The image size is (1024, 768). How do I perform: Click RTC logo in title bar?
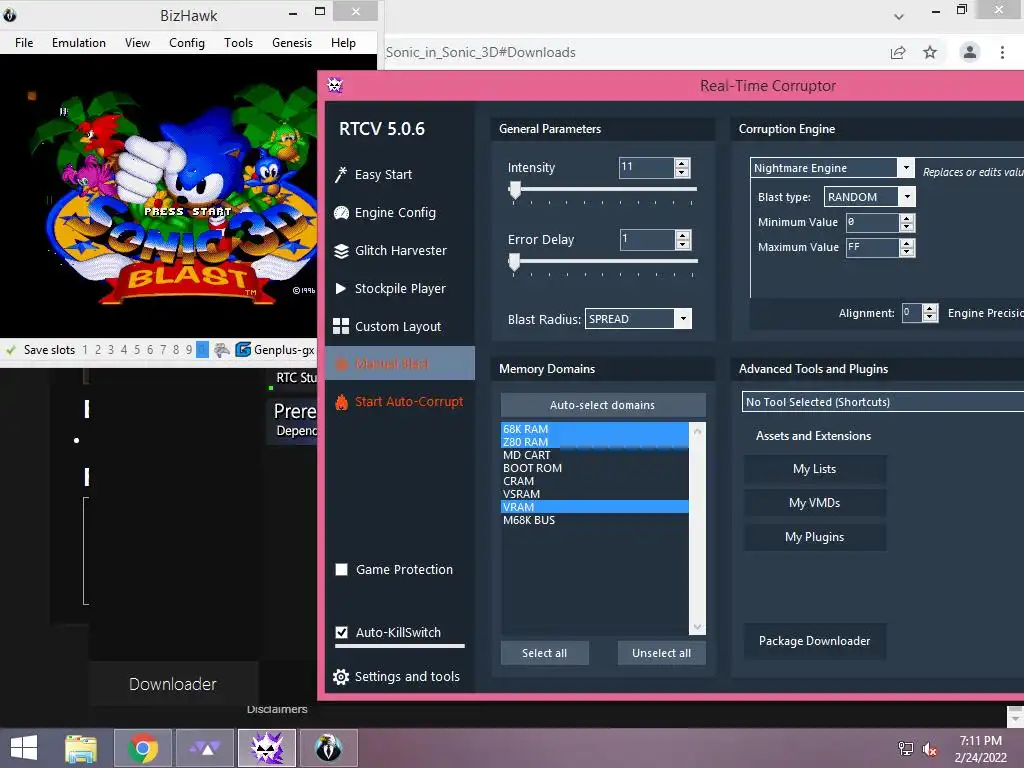click(x=335, y=85)
